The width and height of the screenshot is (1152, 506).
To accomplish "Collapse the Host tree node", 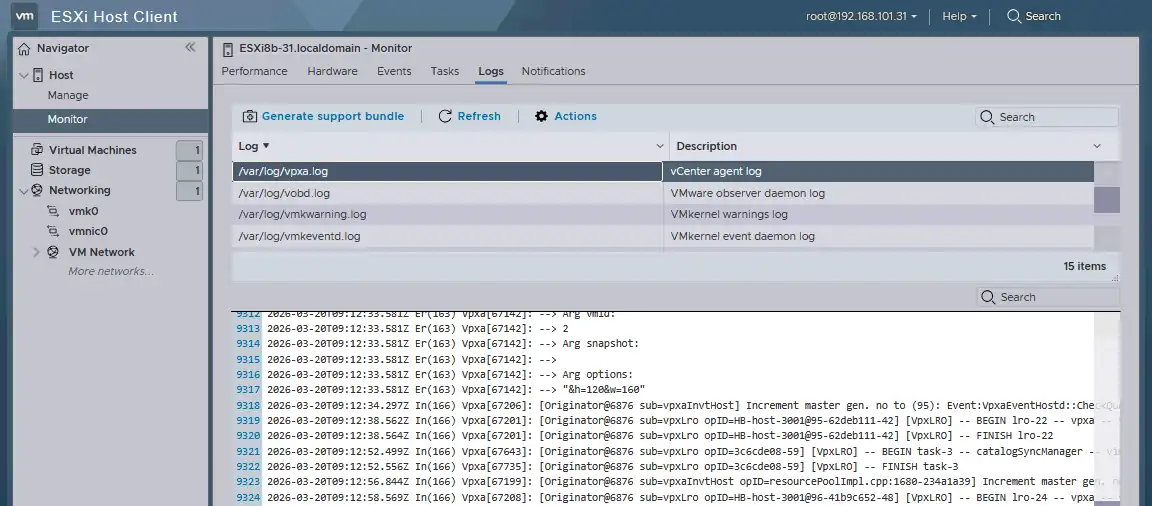I will coord(24,75).
